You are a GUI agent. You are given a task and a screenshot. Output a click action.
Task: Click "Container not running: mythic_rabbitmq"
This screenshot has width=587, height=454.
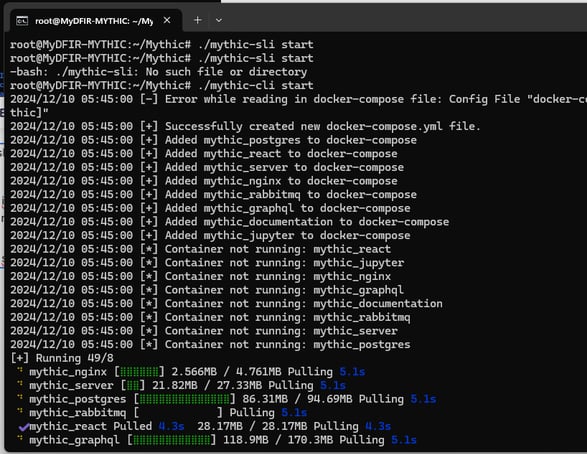288,317
